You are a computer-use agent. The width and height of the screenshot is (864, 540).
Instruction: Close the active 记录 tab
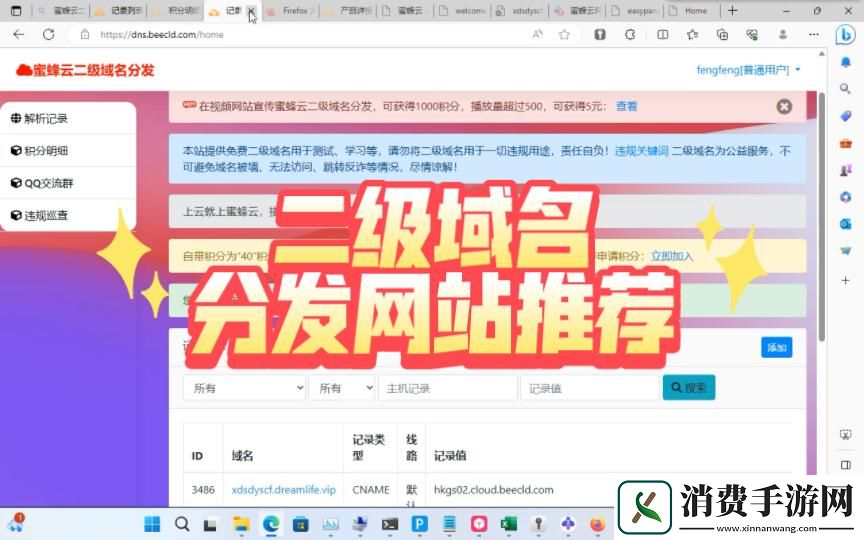point(251,10)
